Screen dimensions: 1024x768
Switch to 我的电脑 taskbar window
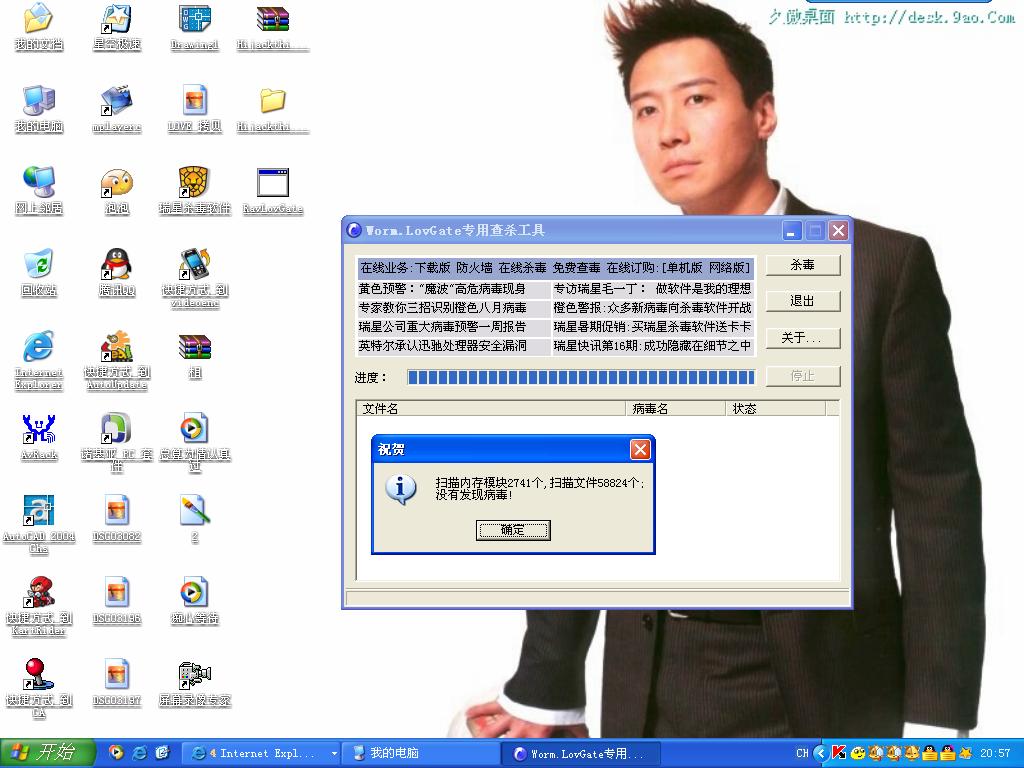pyautogui.click(x=419, y=754)
